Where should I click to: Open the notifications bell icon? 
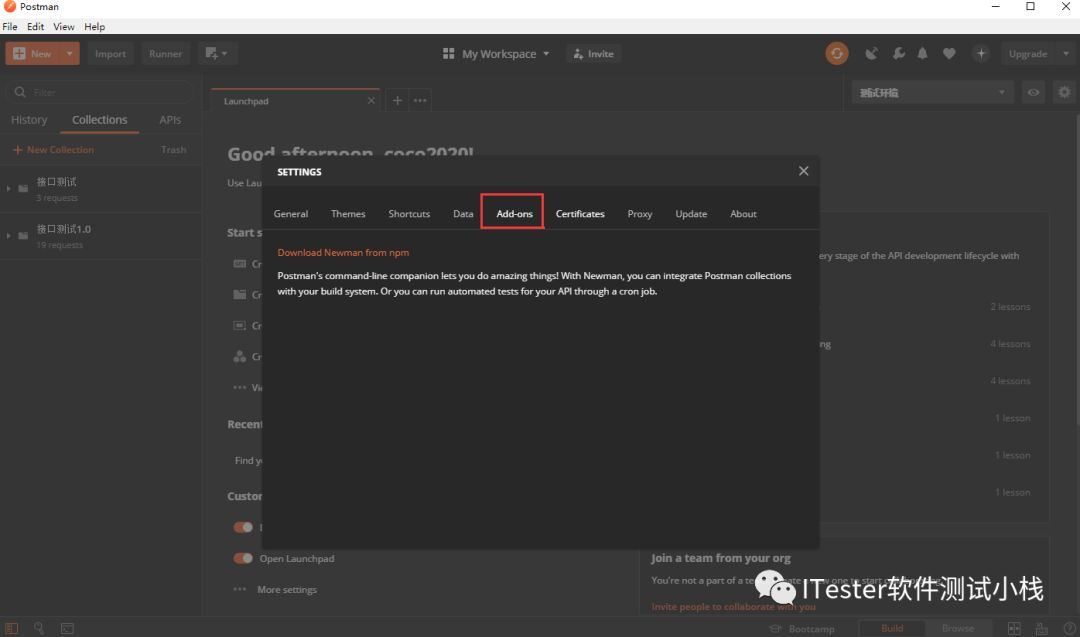pyautogui.click(x=922, y=54)
